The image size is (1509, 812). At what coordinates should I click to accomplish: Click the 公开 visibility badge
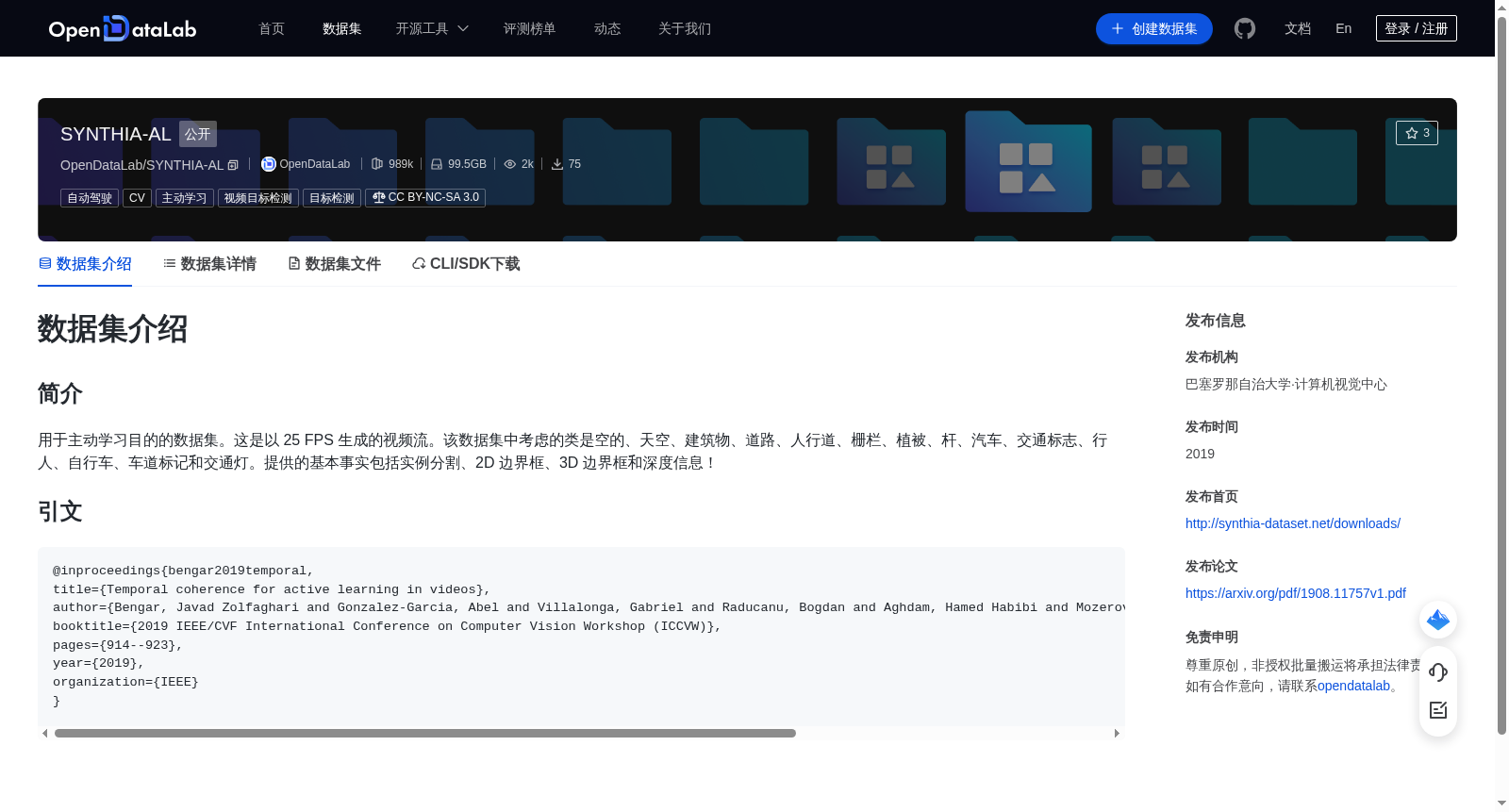(198, 134)
